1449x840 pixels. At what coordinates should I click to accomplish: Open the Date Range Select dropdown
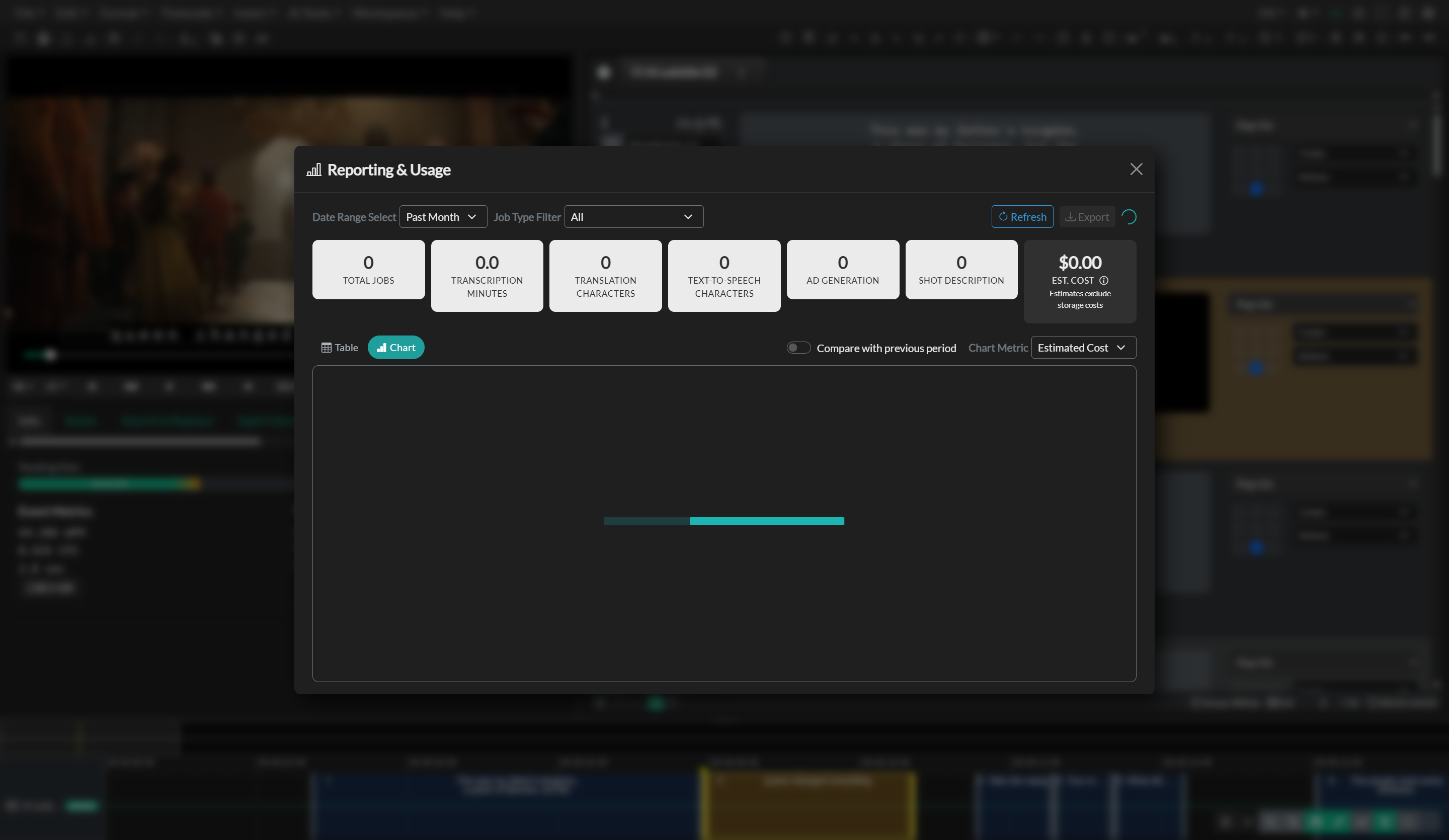point(443,217)
